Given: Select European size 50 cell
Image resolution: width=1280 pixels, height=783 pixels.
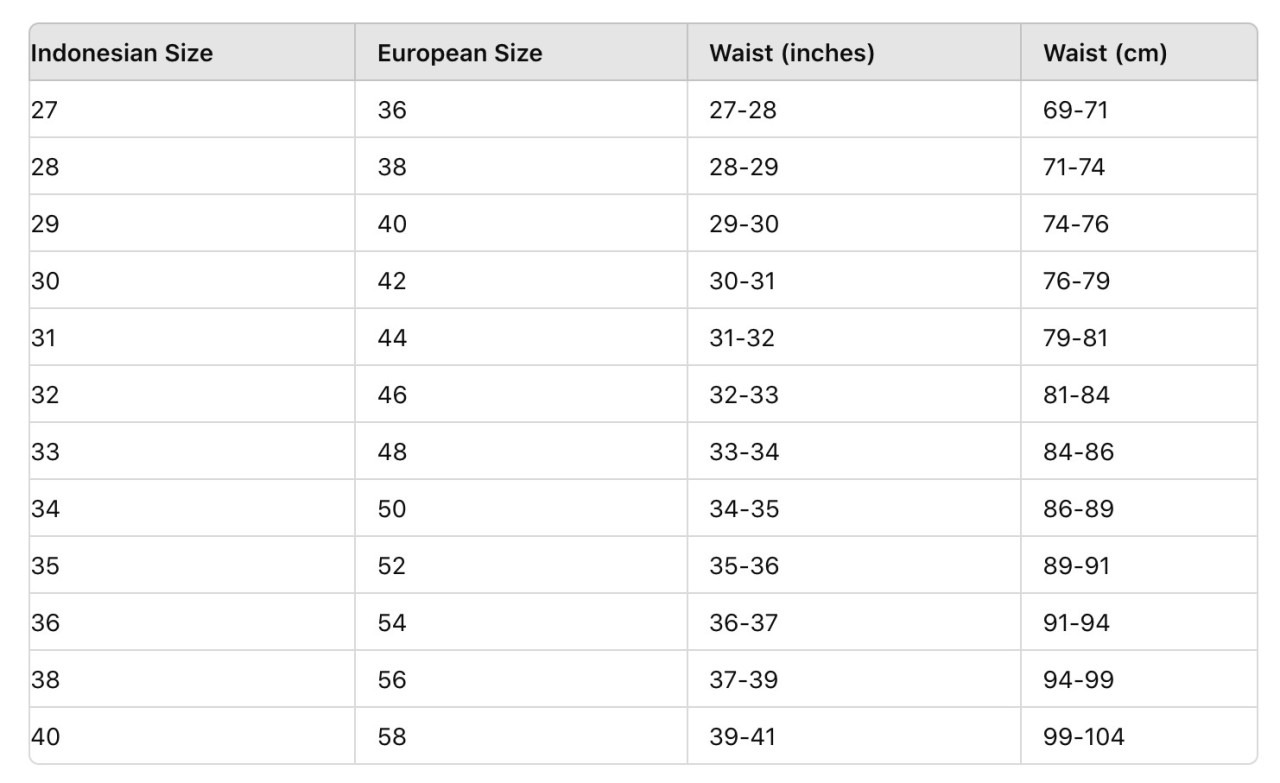Looking at the screenshot, I should [521, 509].
